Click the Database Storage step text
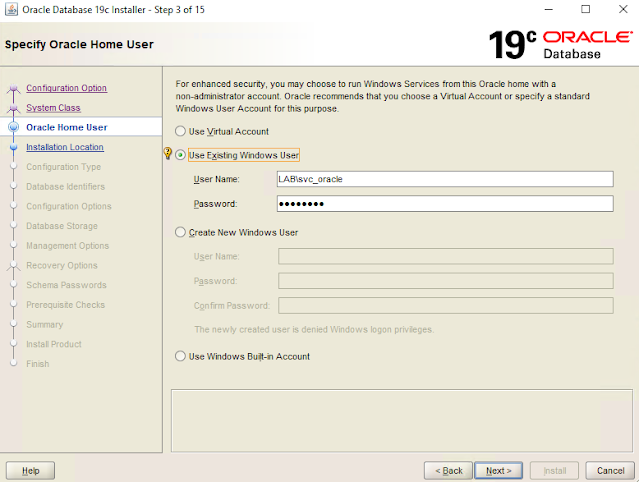The height and width of the screenshot is (482, 639). tap(62, 226)
